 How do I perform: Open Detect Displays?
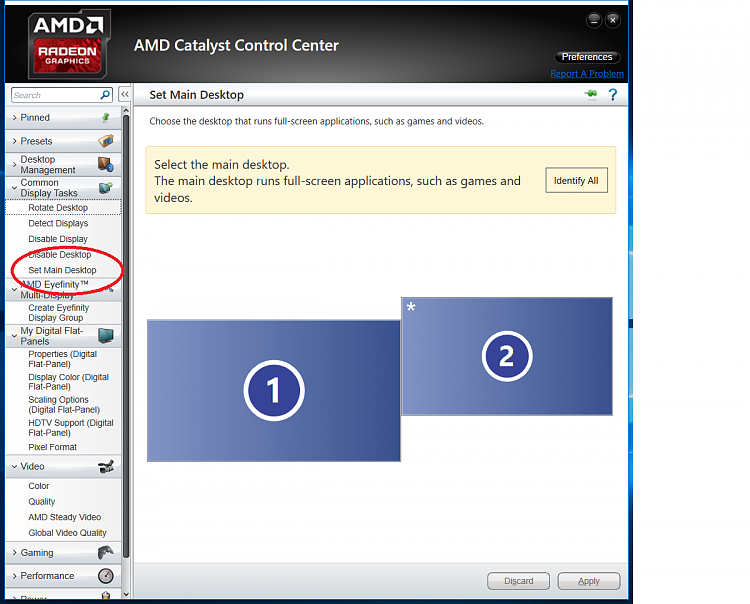click(58, 223)
